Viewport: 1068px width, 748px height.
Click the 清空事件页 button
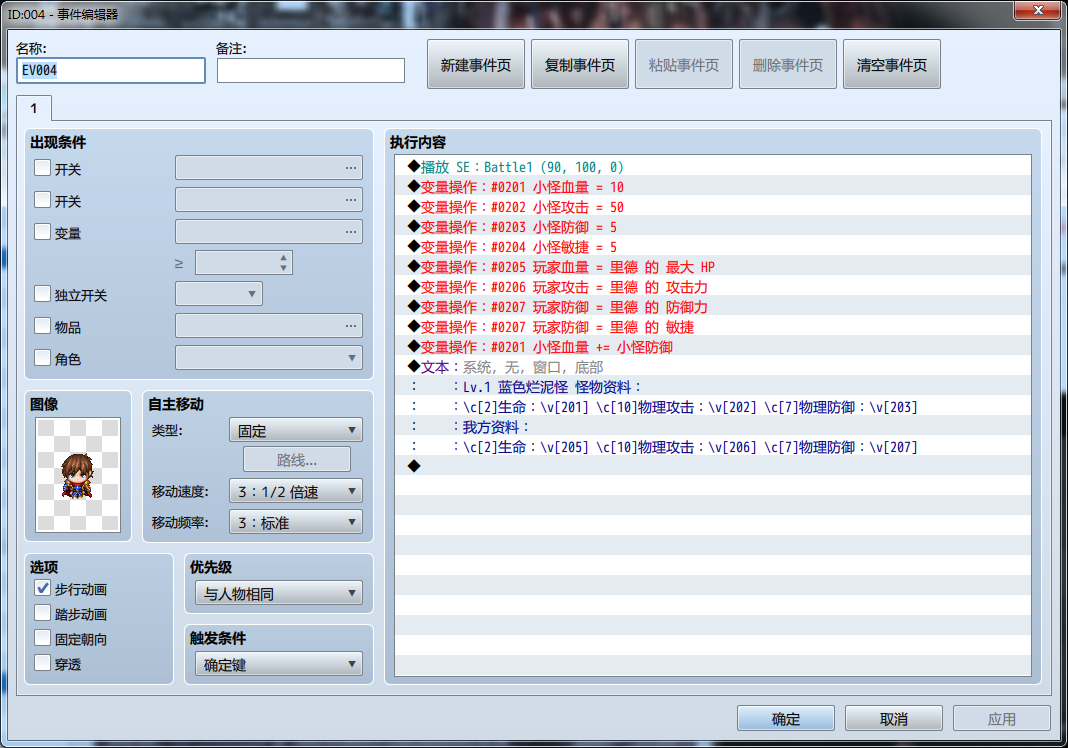coord(892,65)
